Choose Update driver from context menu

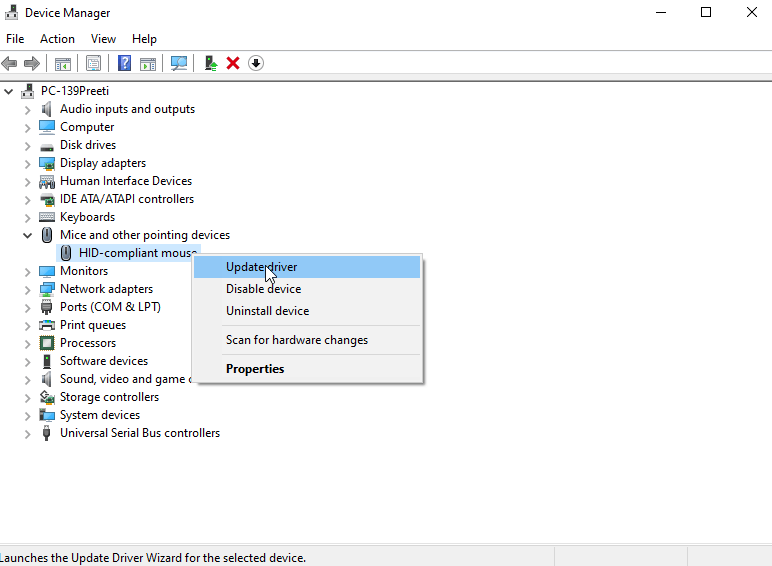coord(307,267)
